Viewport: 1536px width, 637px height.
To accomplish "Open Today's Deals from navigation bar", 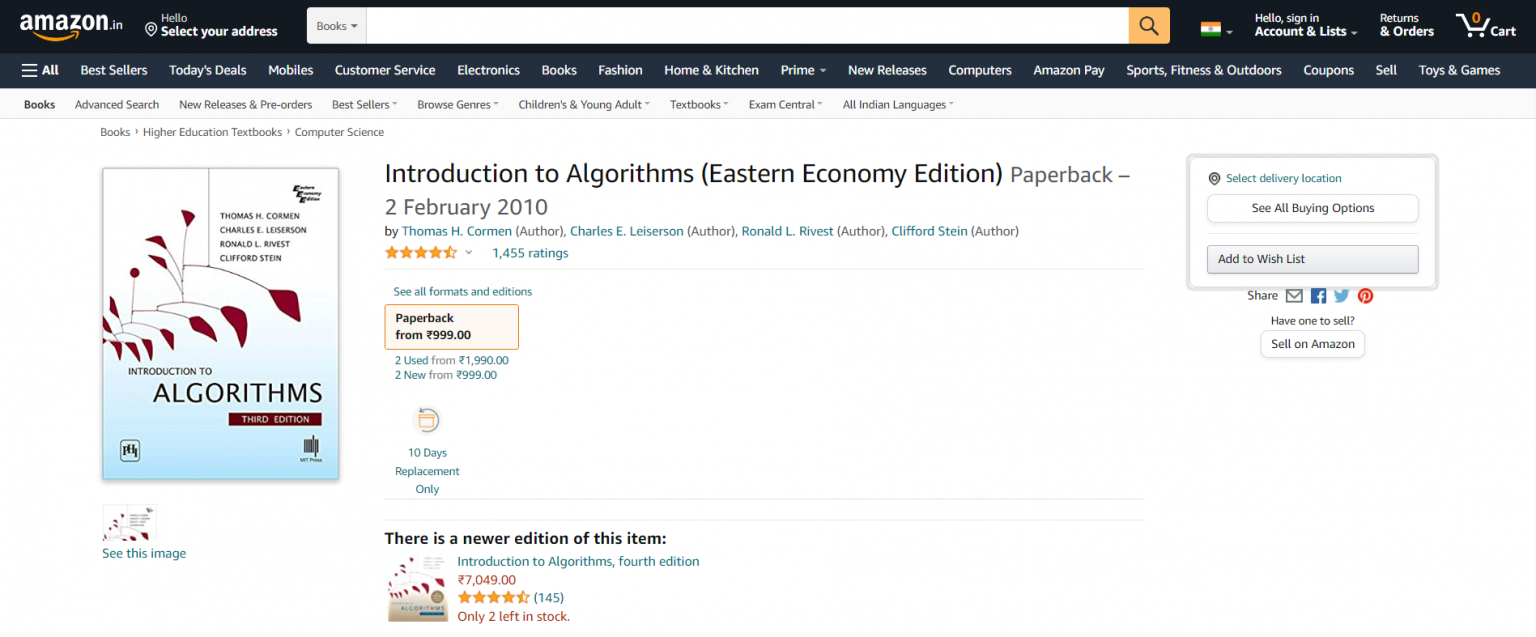I will click(207, 70).
